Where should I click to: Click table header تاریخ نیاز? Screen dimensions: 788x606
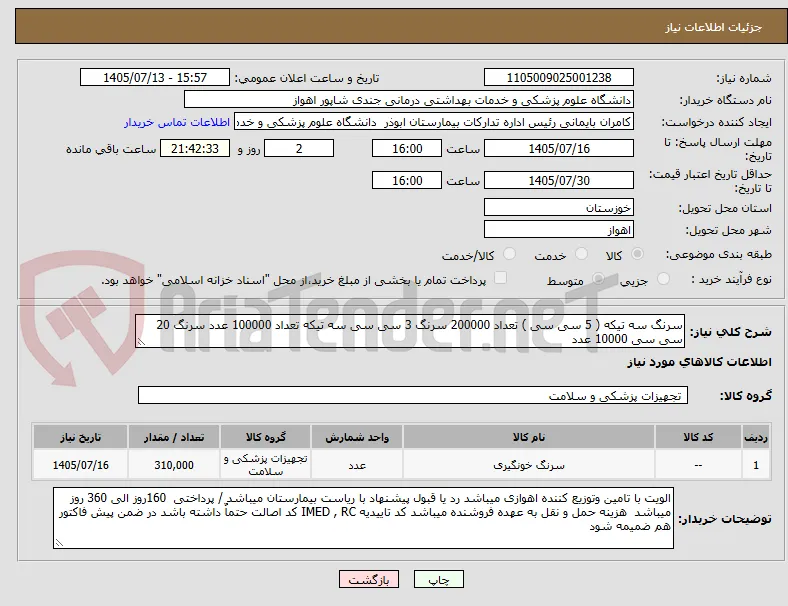click(x=80, y=437)
